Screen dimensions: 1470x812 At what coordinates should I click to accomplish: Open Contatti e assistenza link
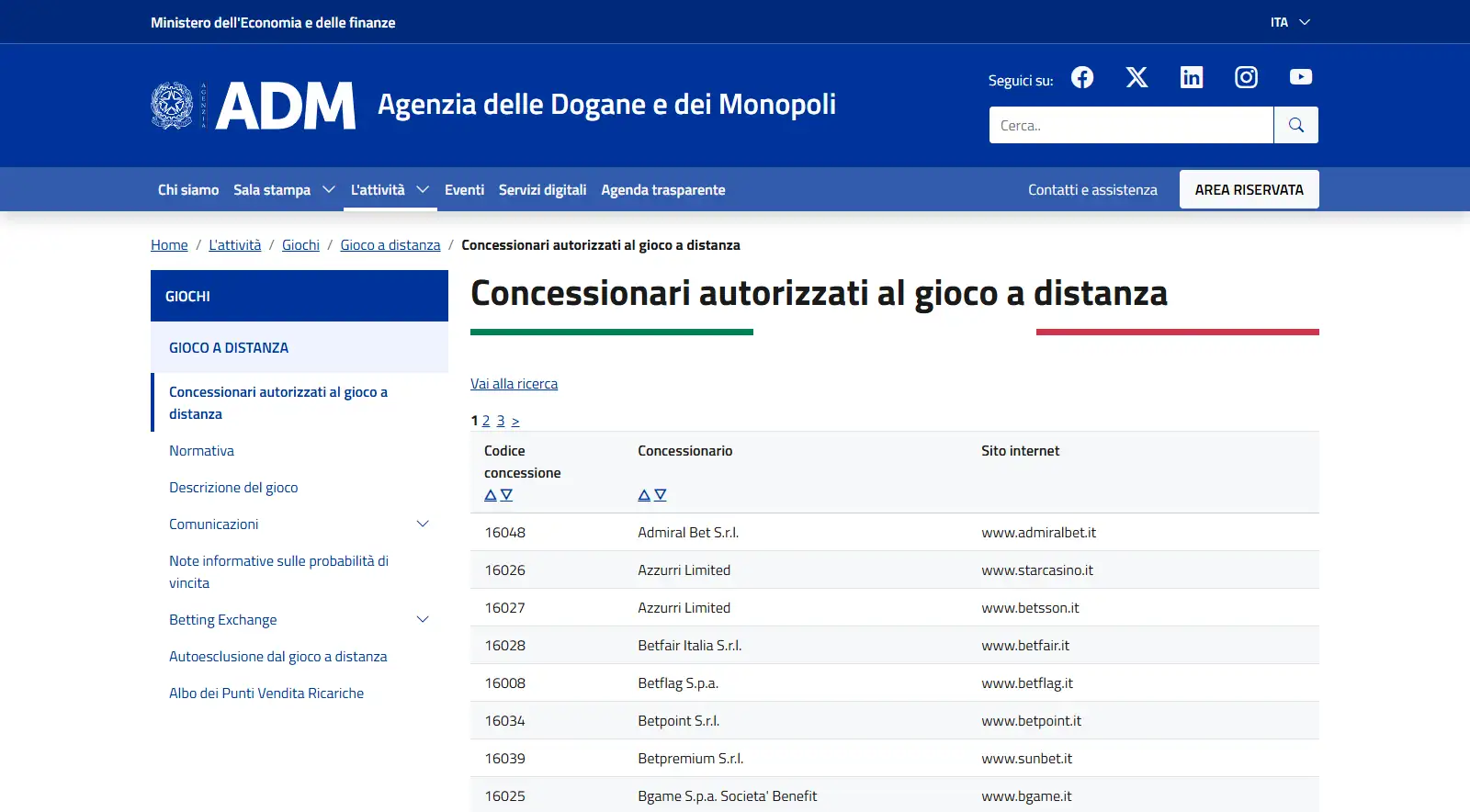tap(1092, 189)
